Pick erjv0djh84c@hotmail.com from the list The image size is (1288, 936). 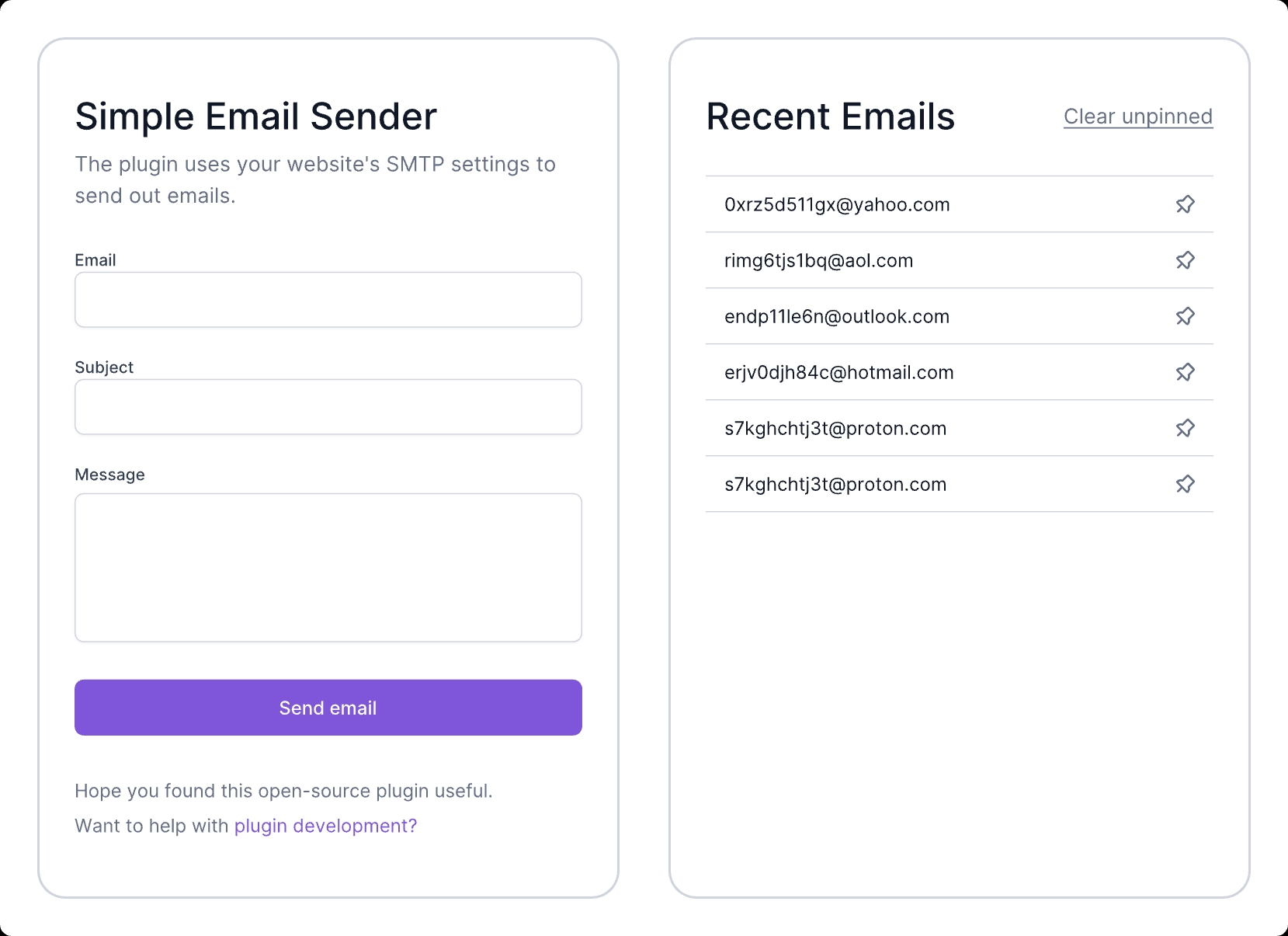(838, 372)
